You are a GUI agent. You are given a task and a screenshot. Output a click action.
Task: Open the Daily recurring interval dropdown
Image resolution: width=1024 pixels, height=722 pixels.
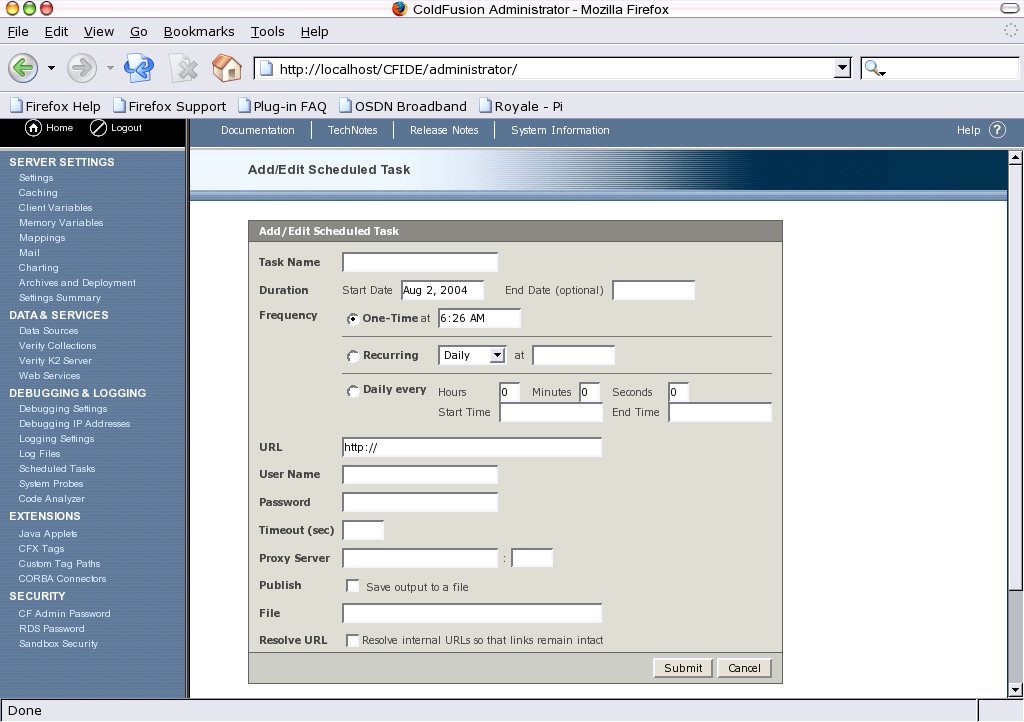point(472,355)
